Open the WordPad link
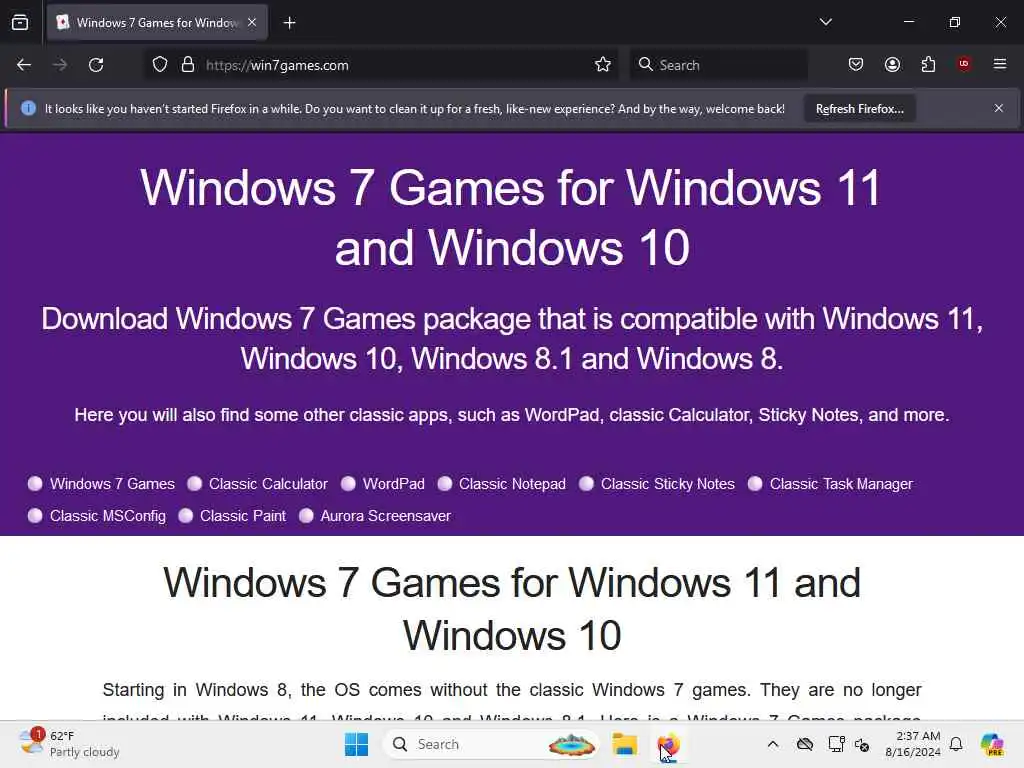The height and width of the screenshot is (768, 1024). point(394,484)
